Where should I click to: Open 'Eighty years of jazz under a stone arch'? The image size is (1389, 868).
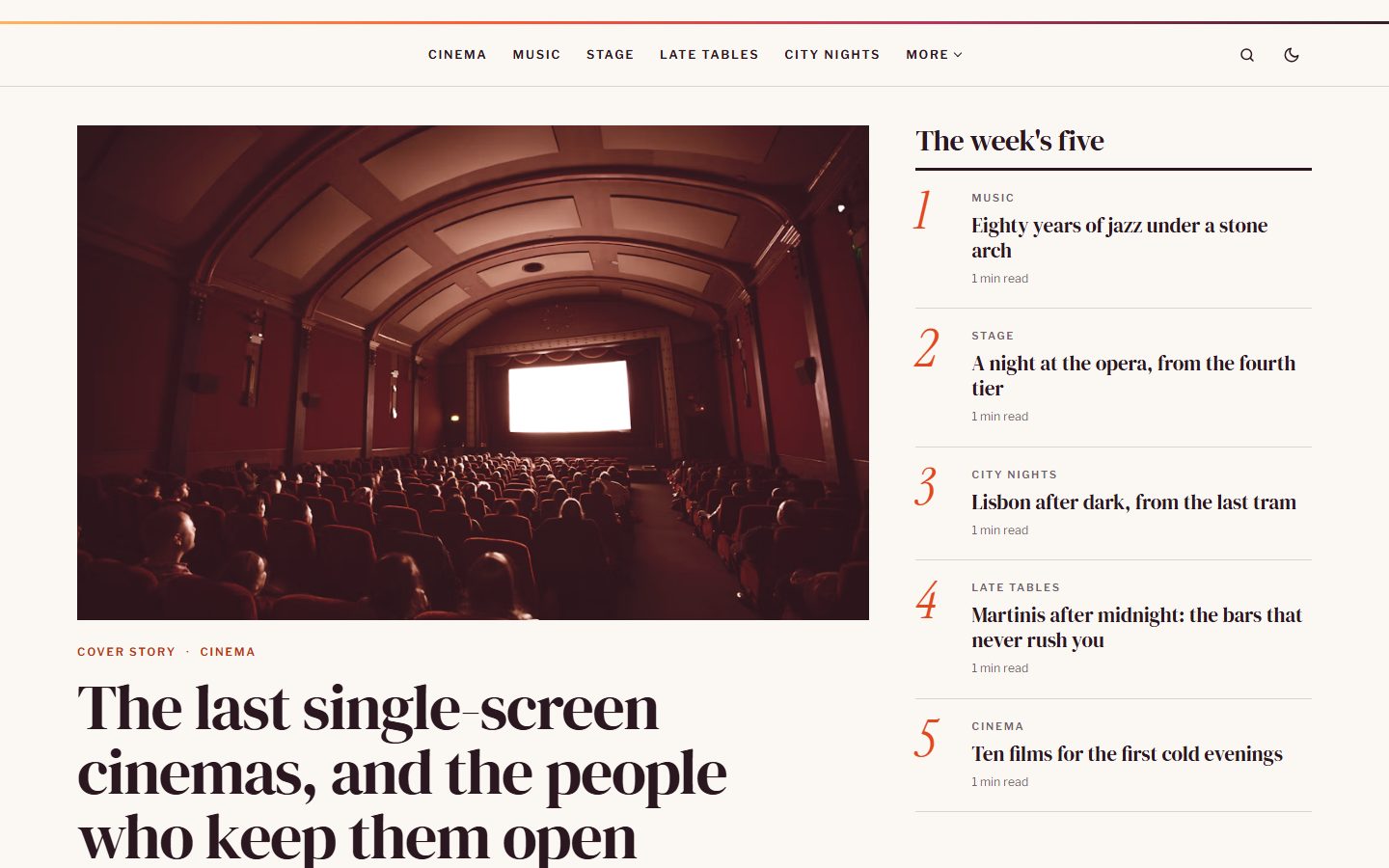pos(1119,238)
